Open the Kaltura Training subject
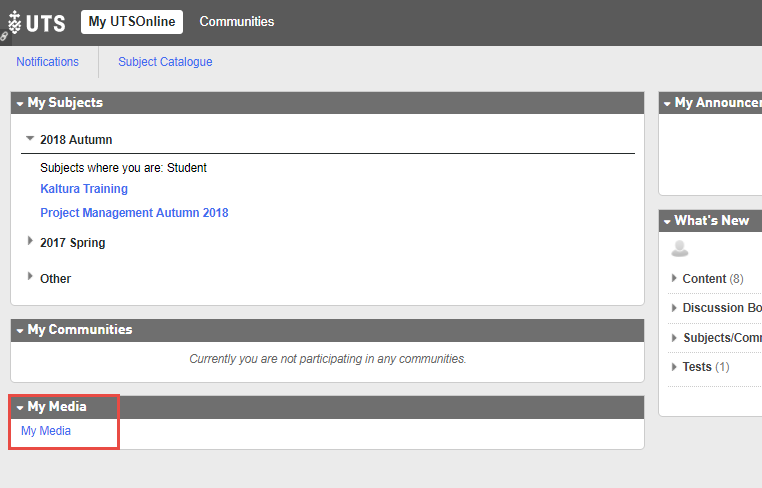Screen dimensions: 762x488 (84, 189)
